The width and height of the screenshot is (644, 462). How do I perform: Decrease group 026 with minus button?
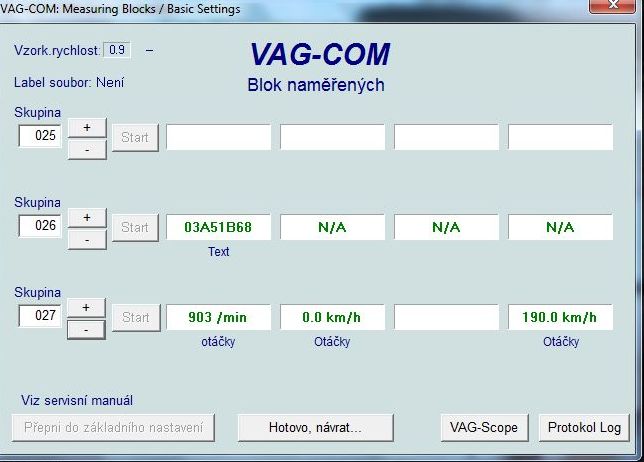[87, 240]
